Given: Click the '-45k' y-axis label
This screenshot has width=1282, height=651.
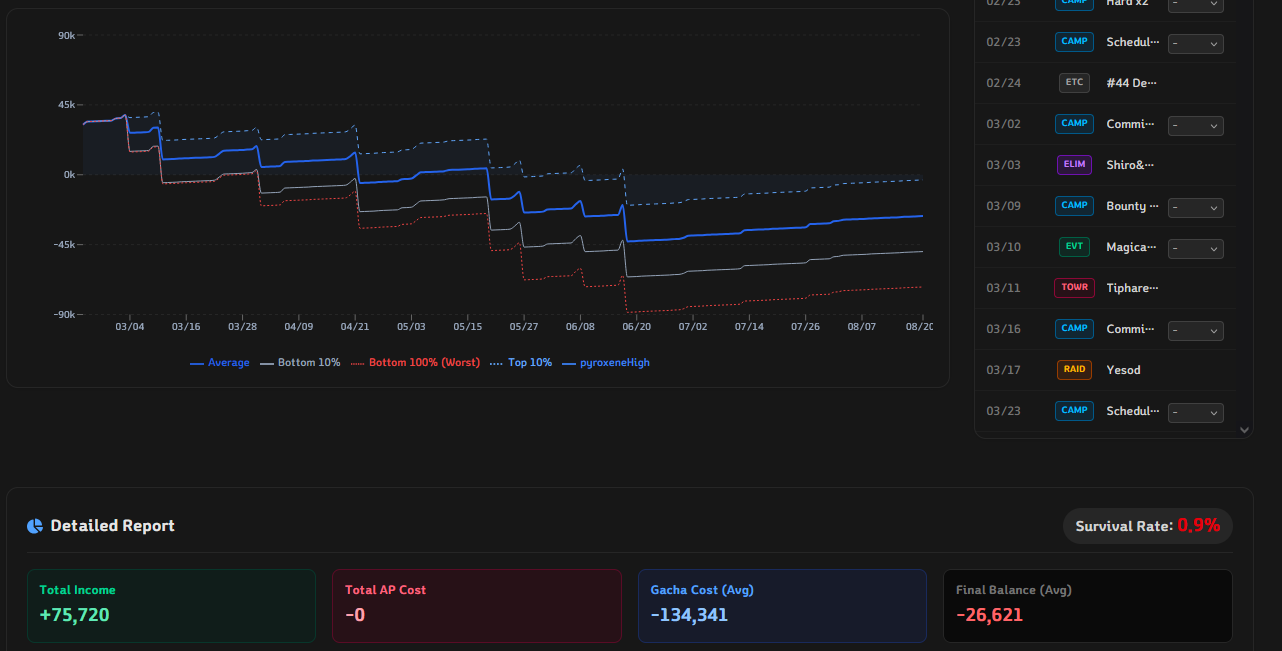Looking at the screenshot, I should coord(65,245).
